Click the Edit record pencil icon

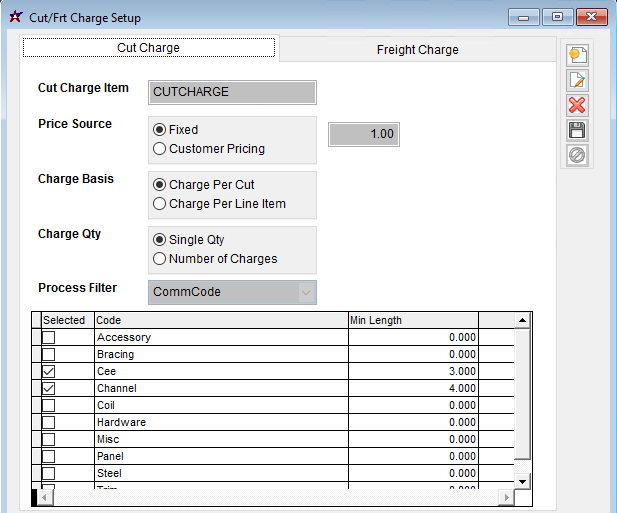coord(577,80)
